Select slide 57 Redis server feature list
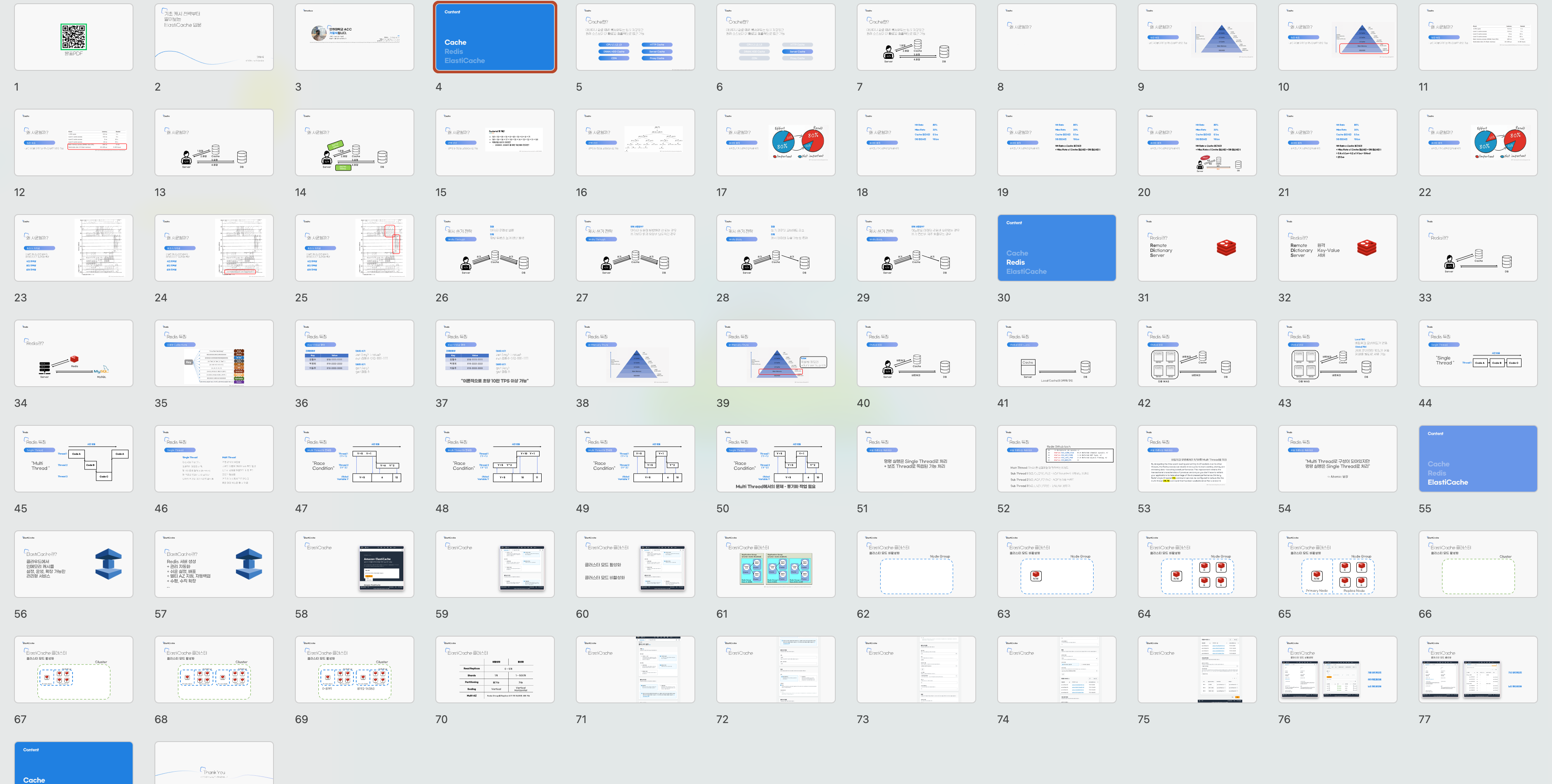 (x=214, y=564)
